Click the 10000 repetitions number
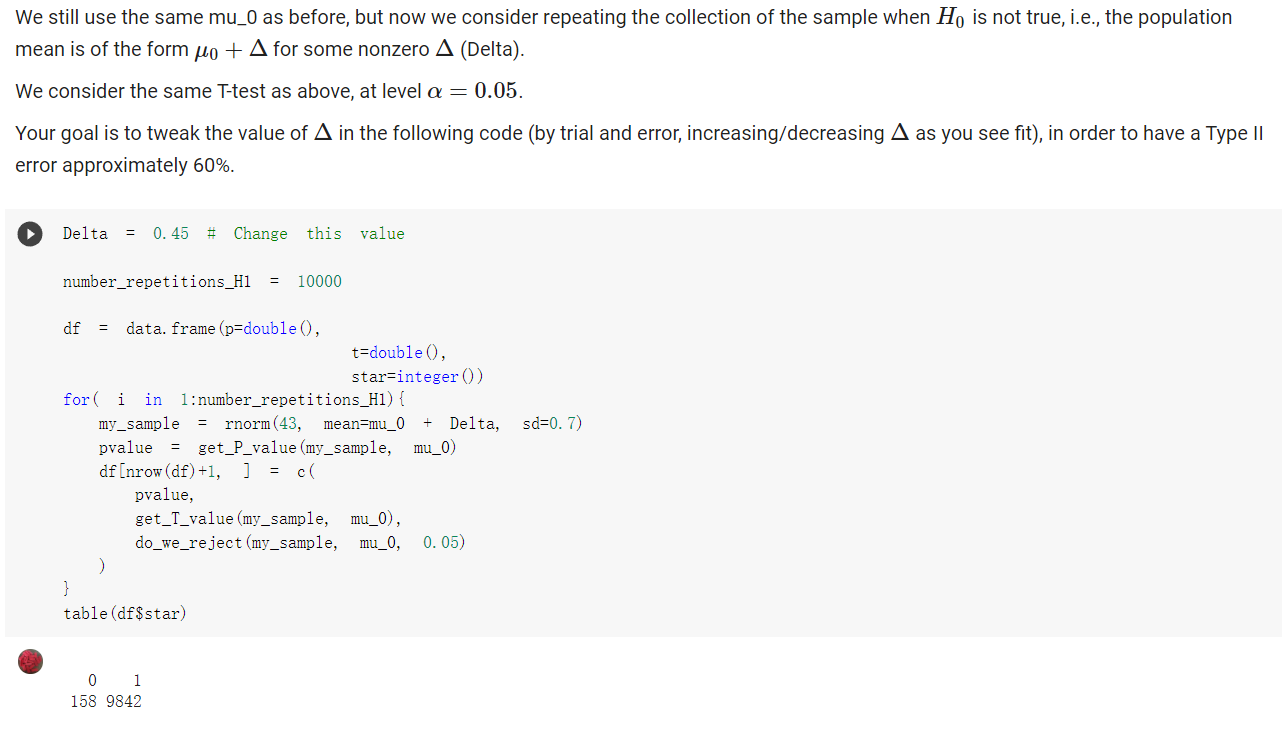The height and width of the screenshot is (731, 1282). click(319, 282)
